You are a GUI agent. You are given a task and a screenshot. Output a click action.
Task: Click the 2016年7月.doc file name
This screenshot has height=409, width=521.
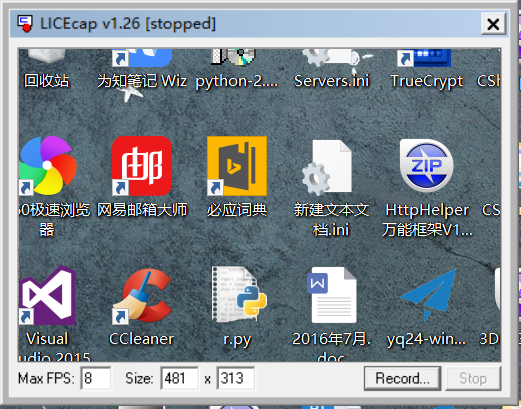331,347
